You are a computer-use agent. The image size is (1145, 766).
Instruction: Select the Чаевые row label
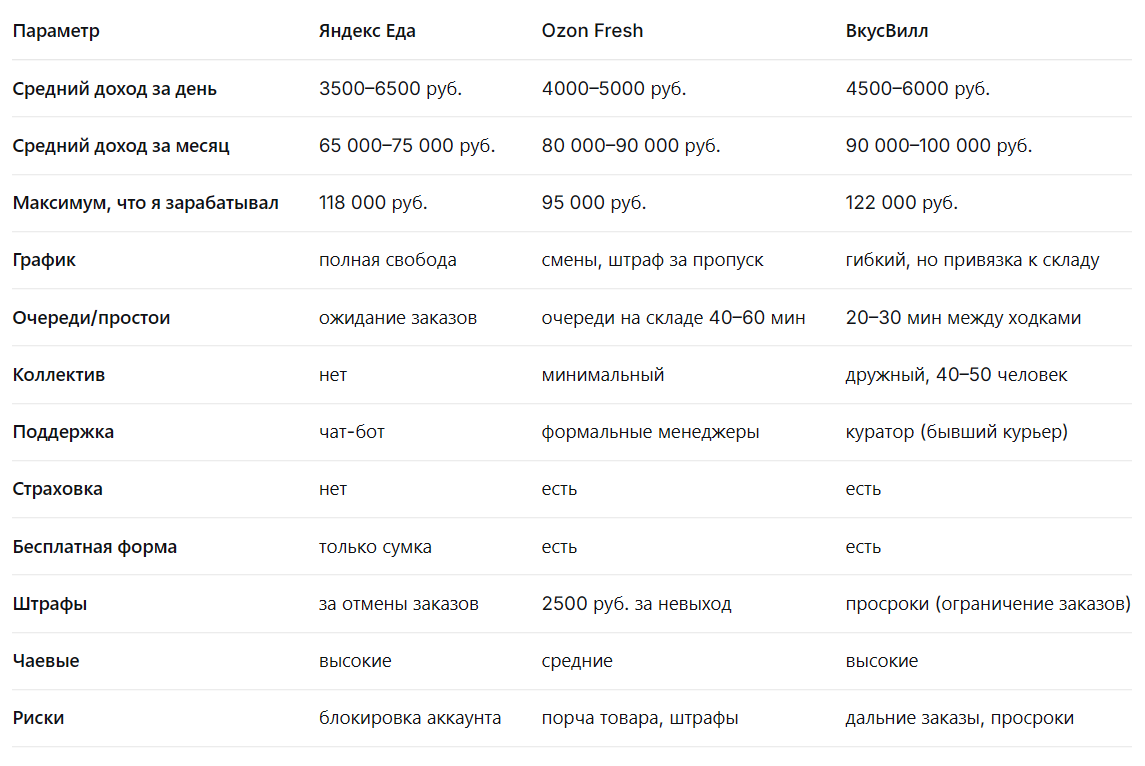point(46,661)
